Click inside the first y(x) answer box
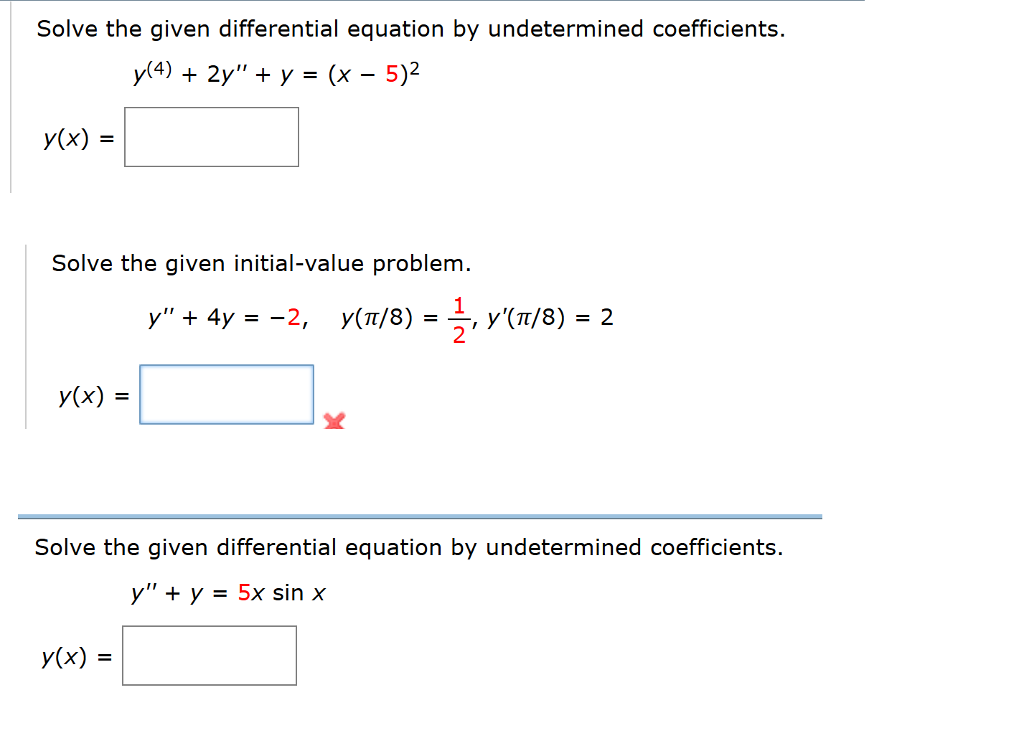 click(x=210, y=136)
